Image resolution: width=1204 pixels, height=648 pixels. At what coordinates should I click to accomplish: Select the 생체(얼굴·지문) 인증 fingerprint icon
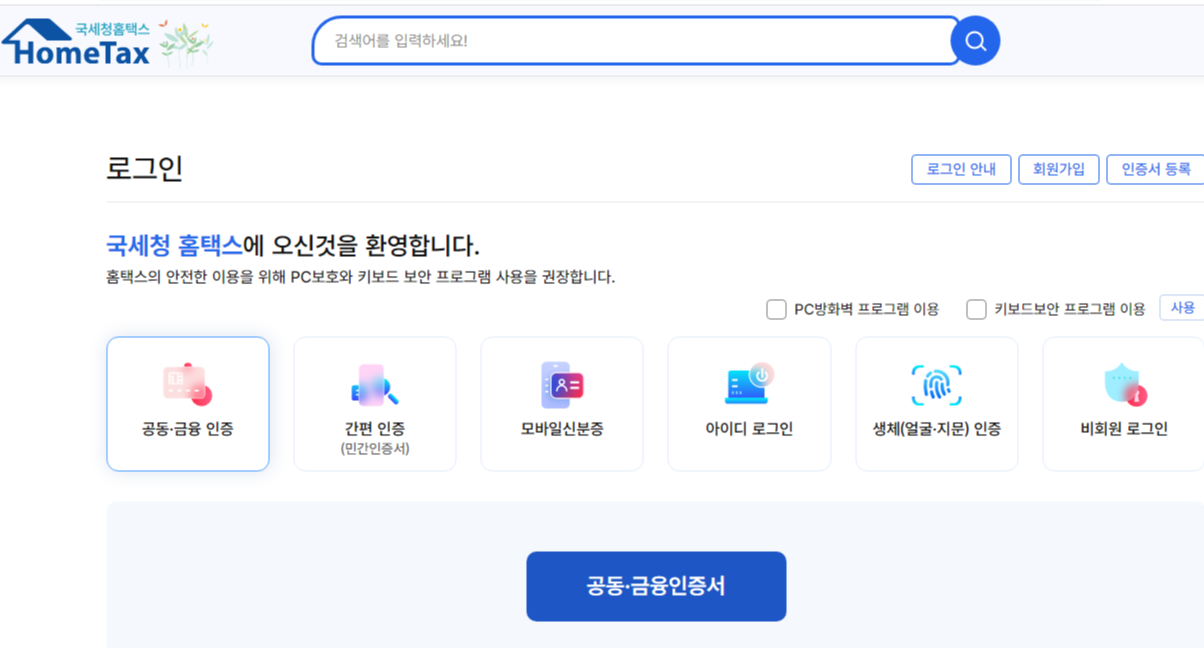point(936,385)
